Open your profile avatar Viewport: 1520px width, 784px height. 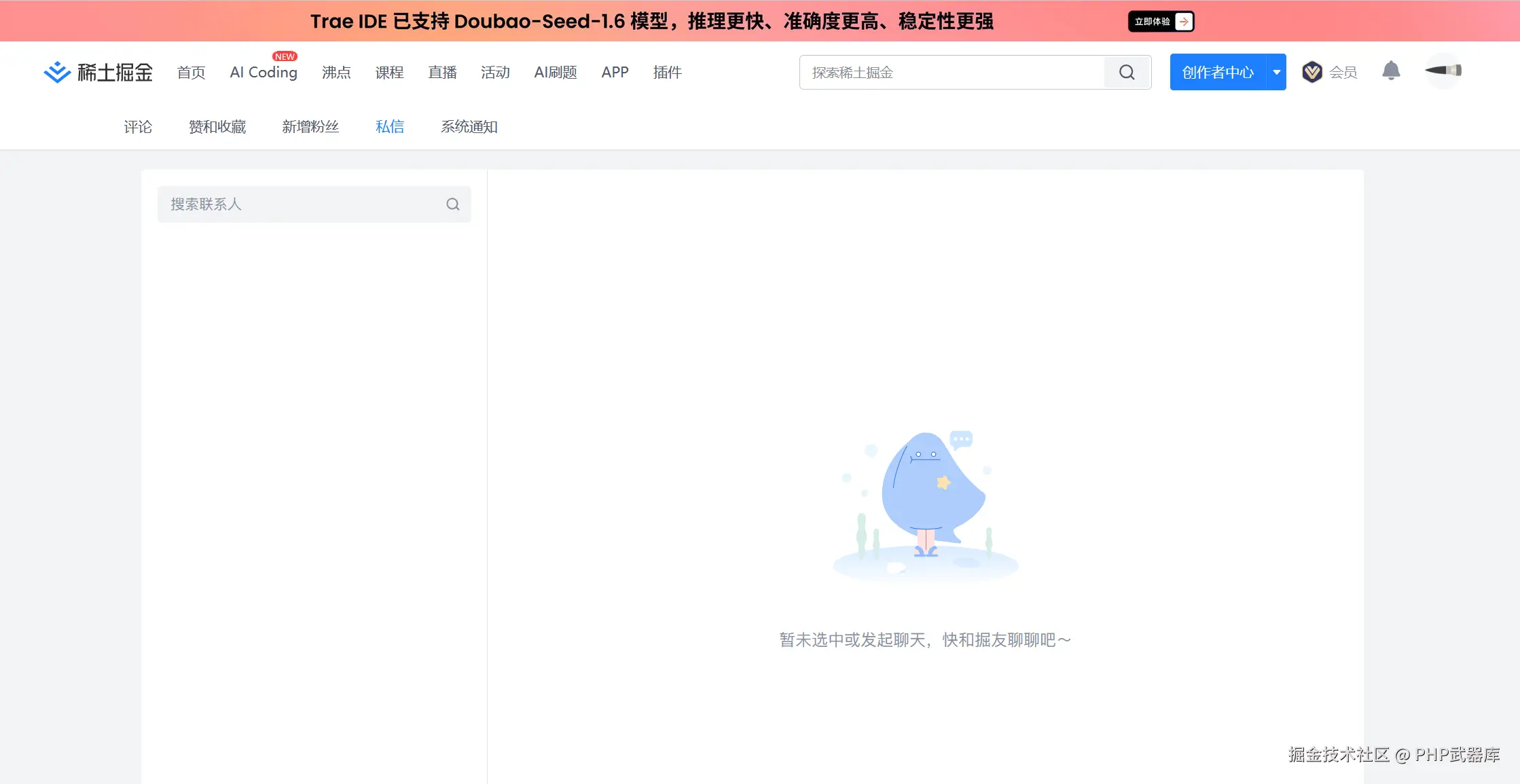pos(1443,71)
